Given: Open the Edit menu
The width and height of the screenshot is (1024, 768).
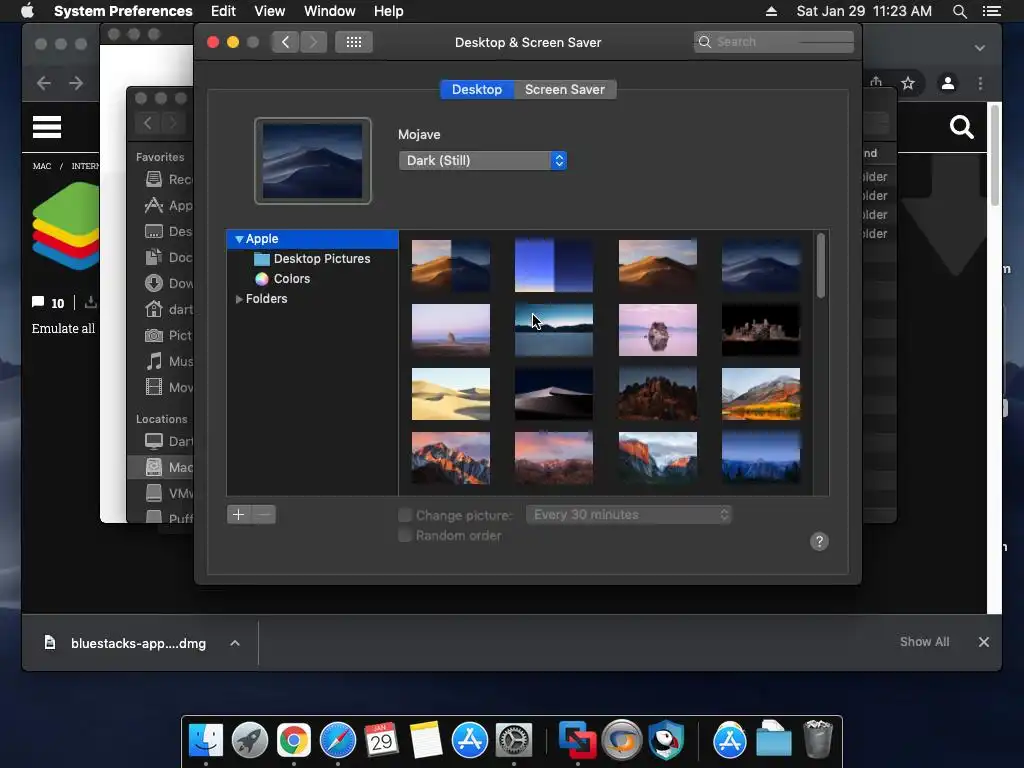Looking at the screenshot, I should point(223,11).
